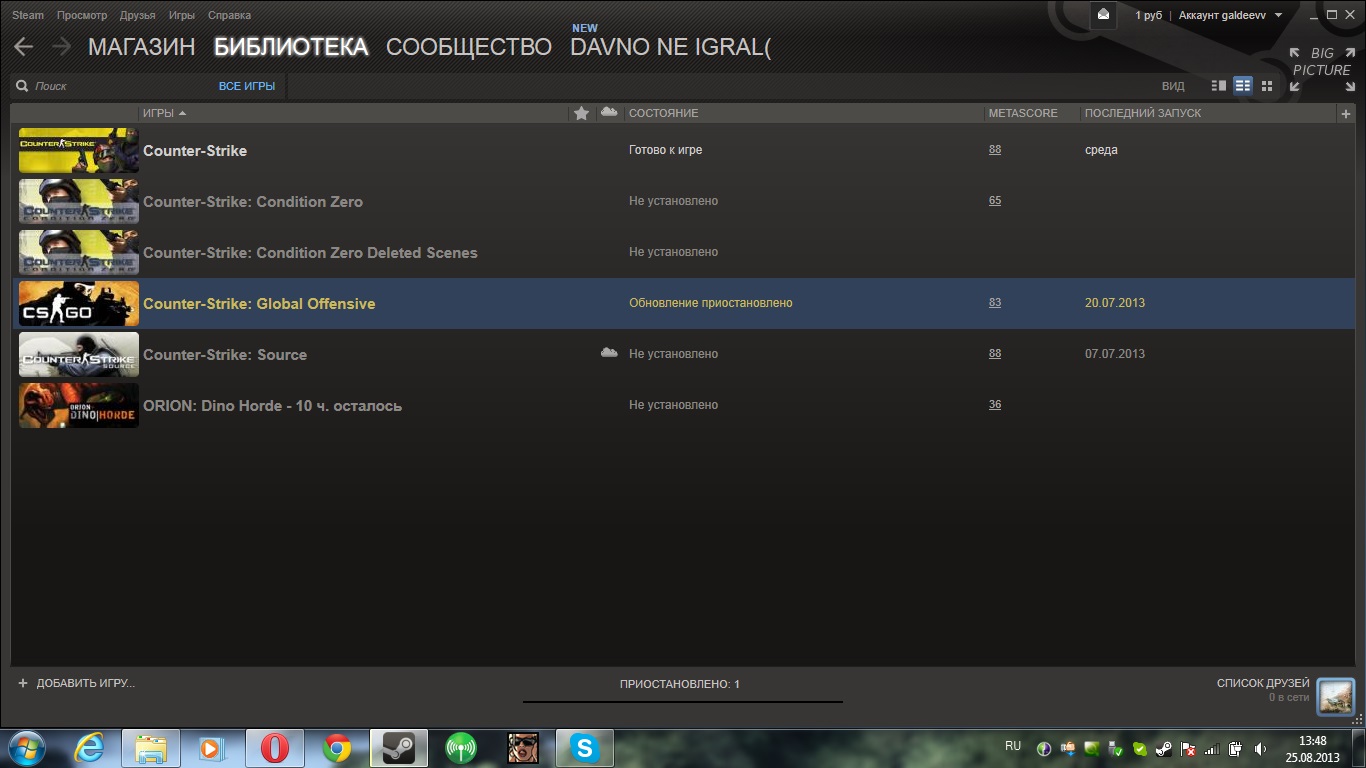Switch to grid view icon
The image size is (1366, 768).
(x=1267, y=86)
